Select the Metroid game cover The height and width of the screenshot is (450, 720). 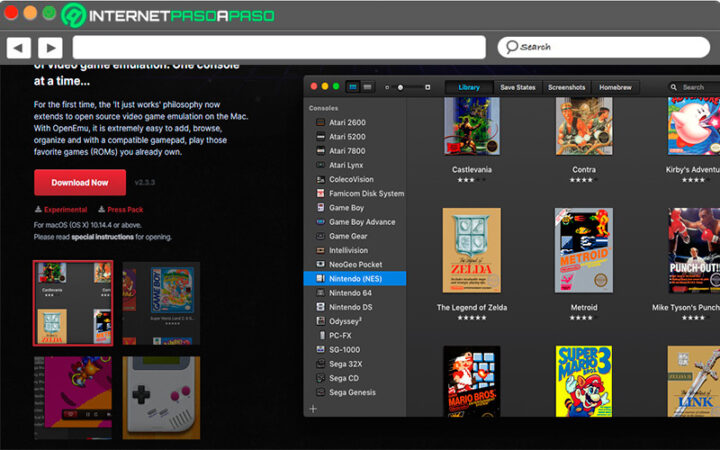(583, 250)
